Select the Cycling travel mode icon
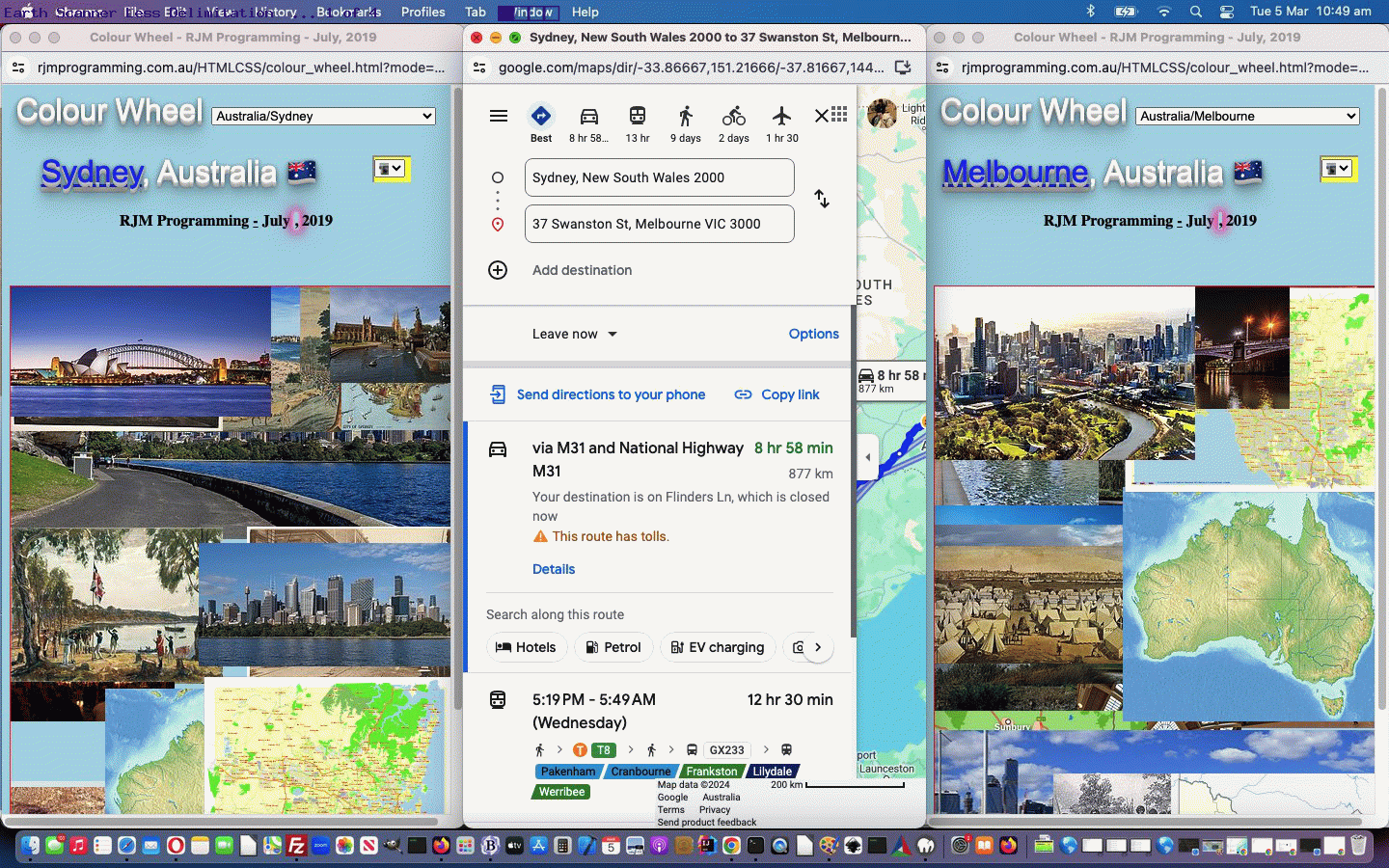 click(734, 116)
